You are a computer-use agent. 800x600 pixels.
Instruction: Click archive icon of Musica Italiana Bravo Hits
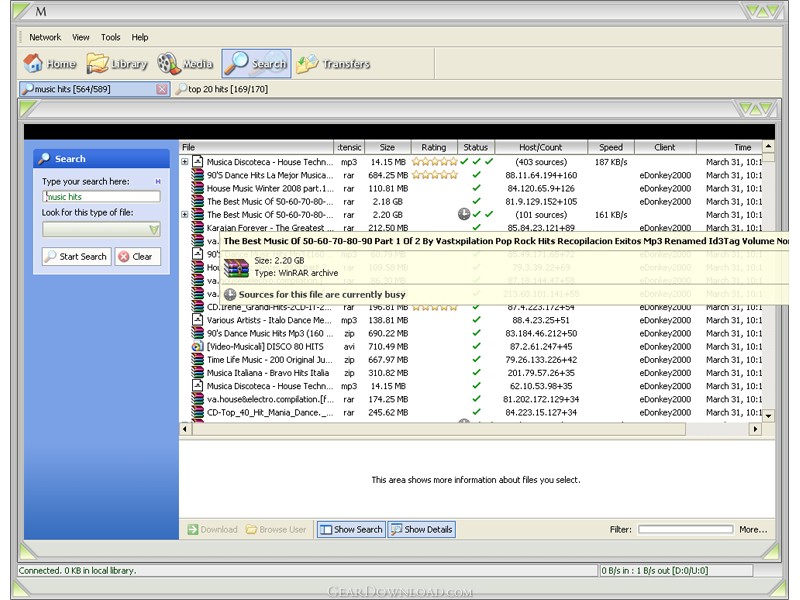tap(197, 373)
